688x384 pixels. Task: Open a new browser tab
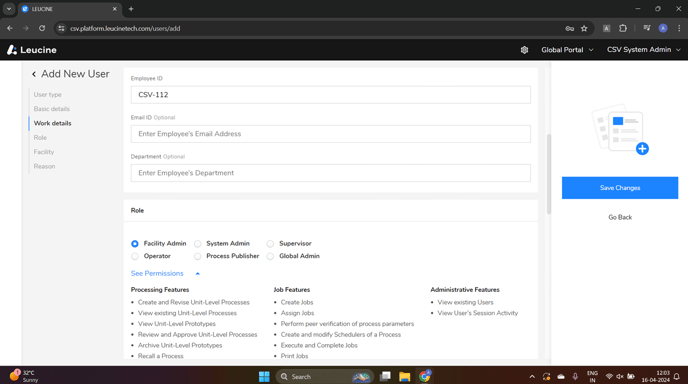131,9
